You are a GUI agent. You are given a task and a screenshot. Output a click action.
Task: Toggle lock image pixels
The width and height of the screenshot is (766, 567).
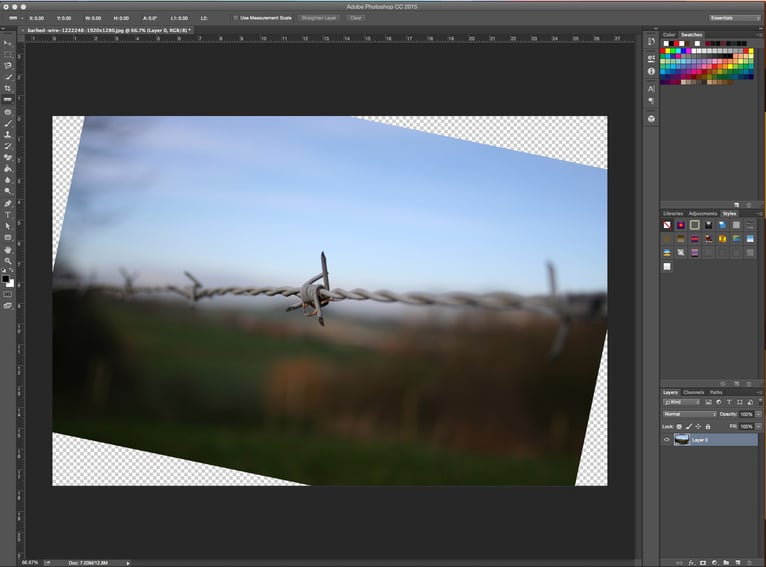click(689, 426)
